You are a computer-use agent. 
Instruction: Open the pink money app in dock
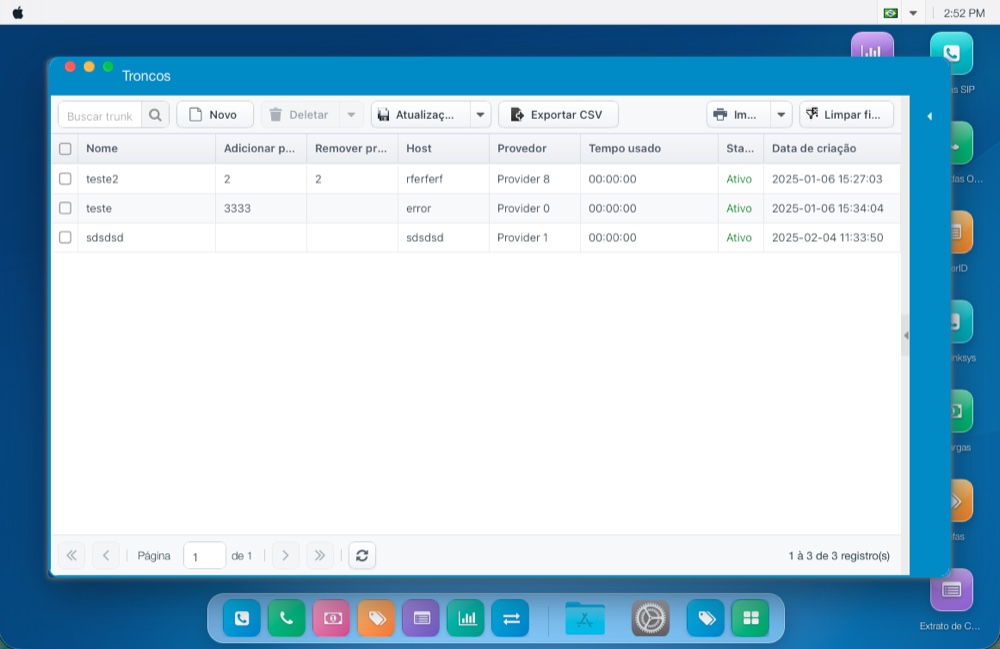[332, 618]
